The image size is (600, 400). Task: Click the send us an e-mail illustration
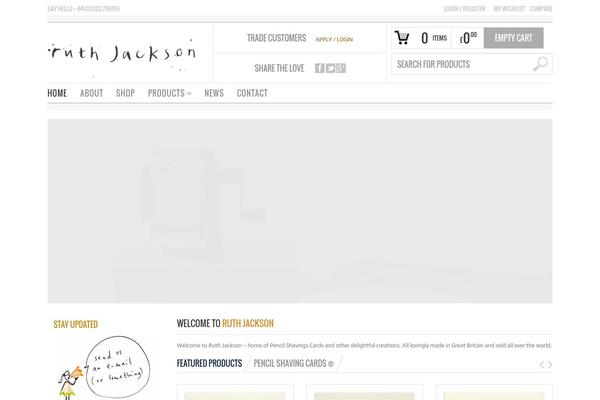point(104,367)
